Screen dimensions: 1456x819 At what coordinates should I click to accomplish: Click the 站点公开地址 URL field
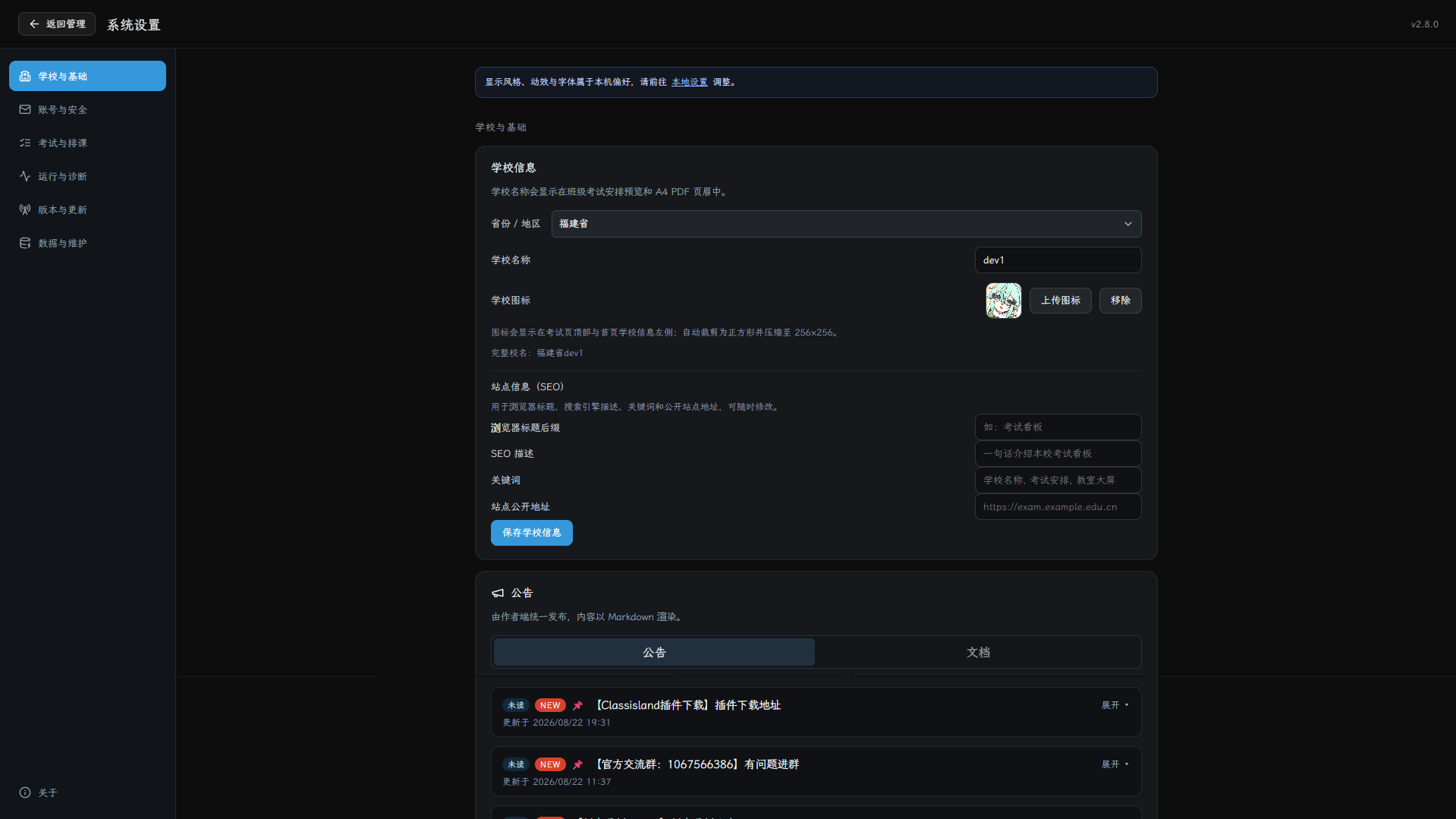pyautogui.click(x=1058, y=507)
